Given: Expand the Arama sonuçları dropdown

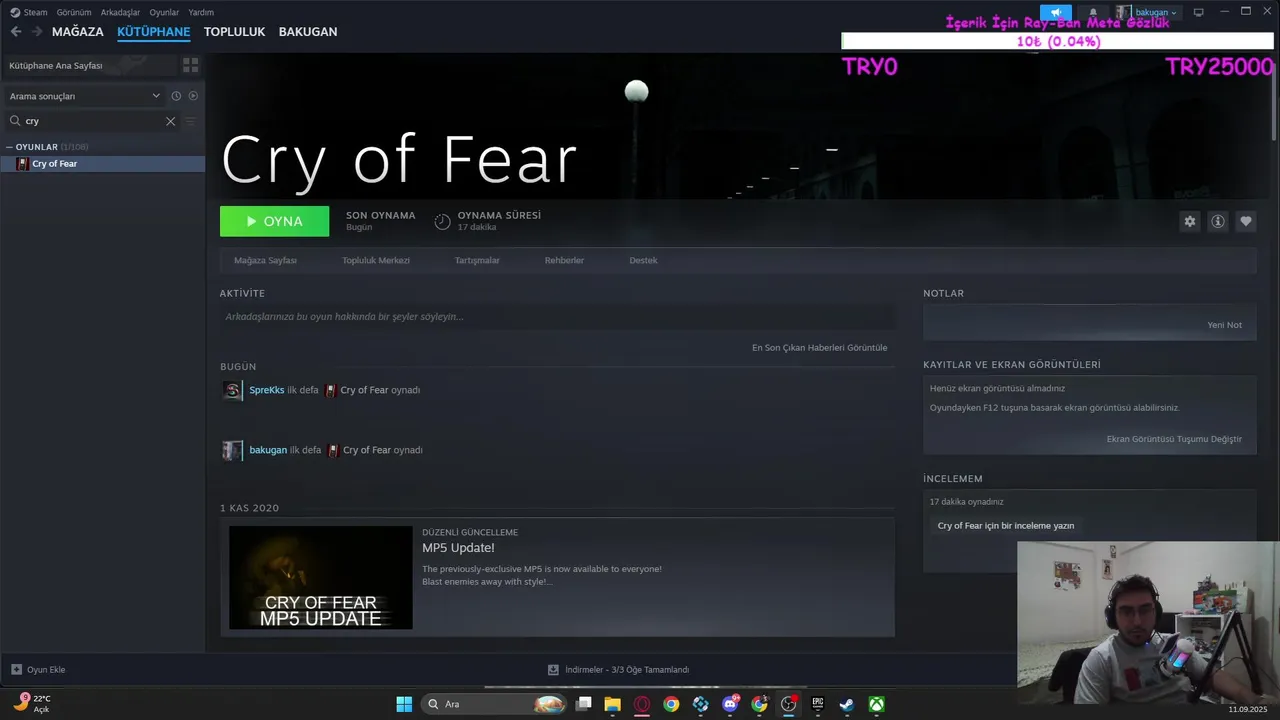Looking at the screenshot, I should (x=85, y=96).
